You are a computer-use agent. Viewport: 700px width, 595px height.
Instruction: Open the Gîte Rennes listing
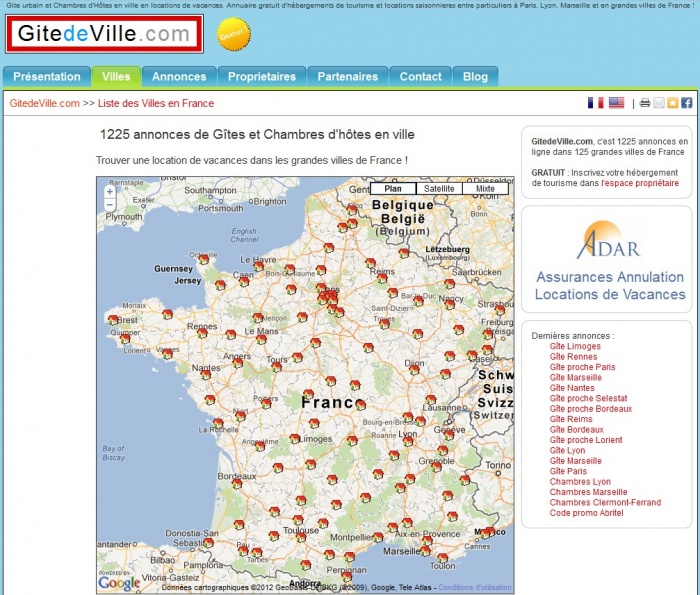click(573, 357)
